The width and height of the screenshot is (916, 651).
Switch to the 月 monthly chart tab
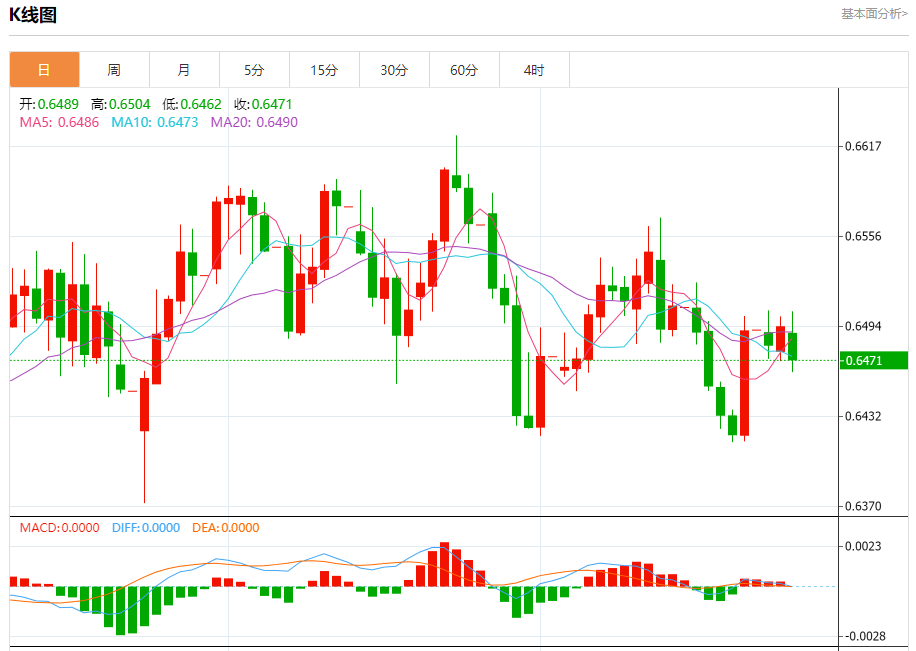185,70
